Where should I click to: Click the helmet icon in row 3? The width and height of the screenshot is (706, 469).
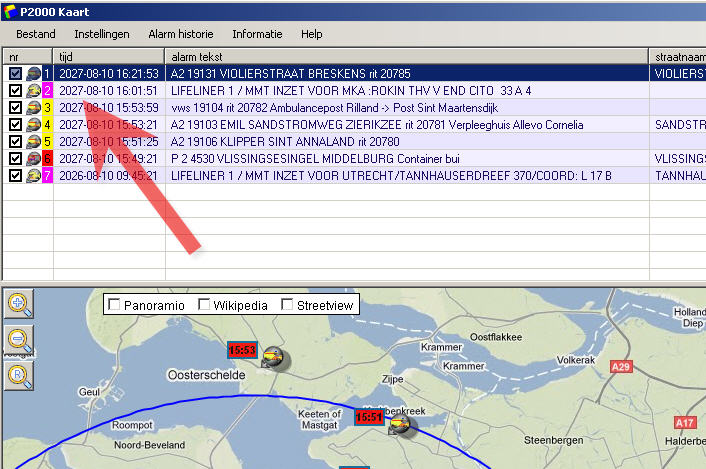point(33,108)
